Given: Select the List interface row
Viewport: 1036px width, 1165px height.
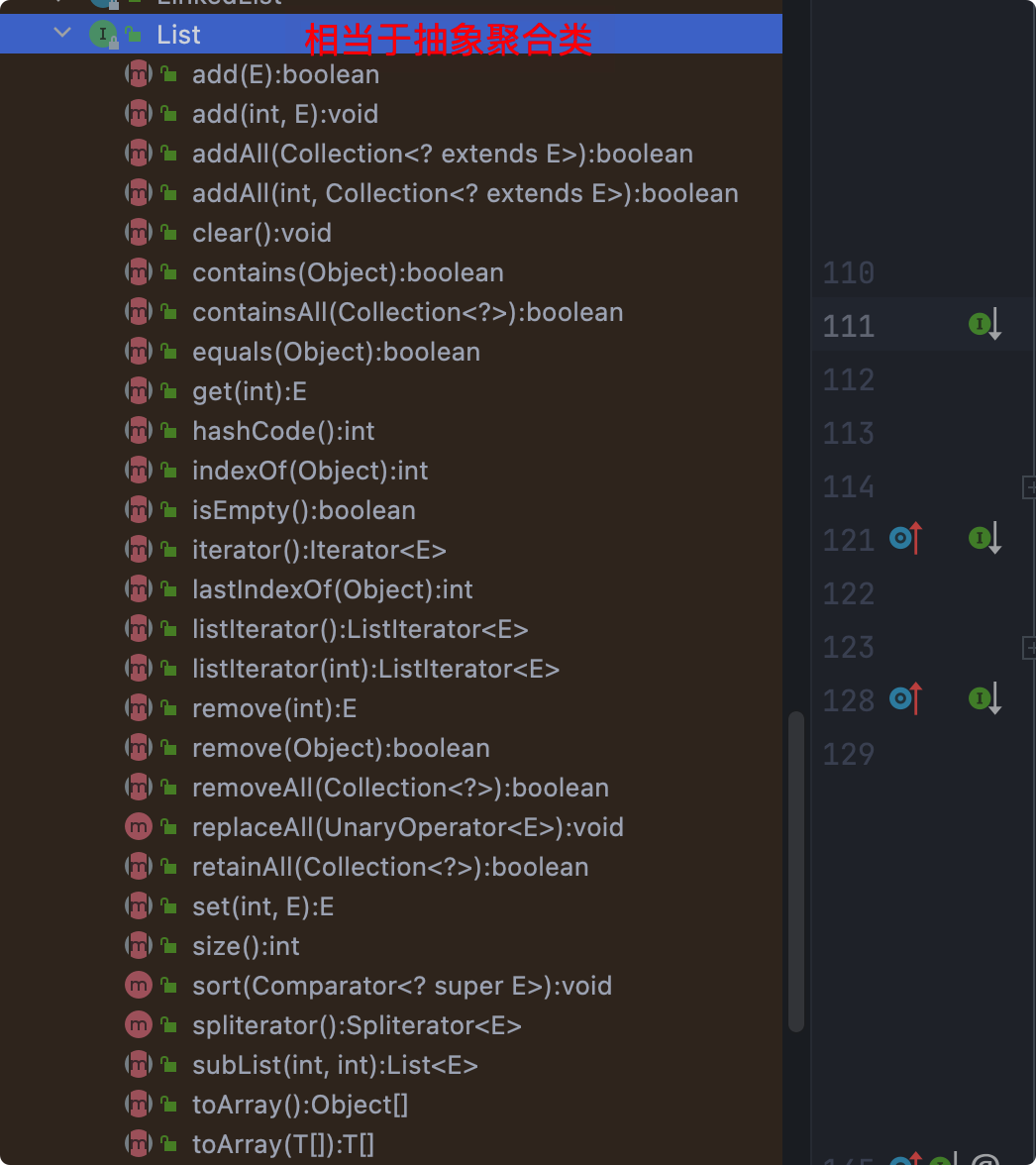Looking at the screenshot, I should pos(390,34).
